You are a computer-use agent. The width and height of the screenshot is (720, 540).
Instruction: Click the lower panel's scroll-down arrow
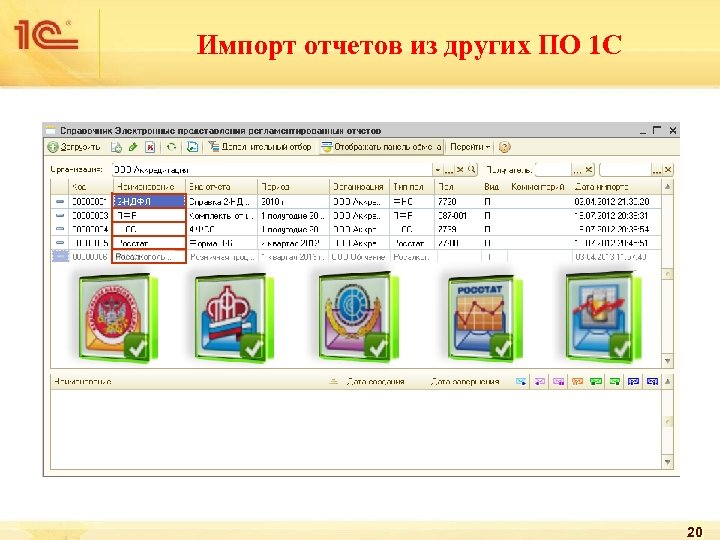668,462
